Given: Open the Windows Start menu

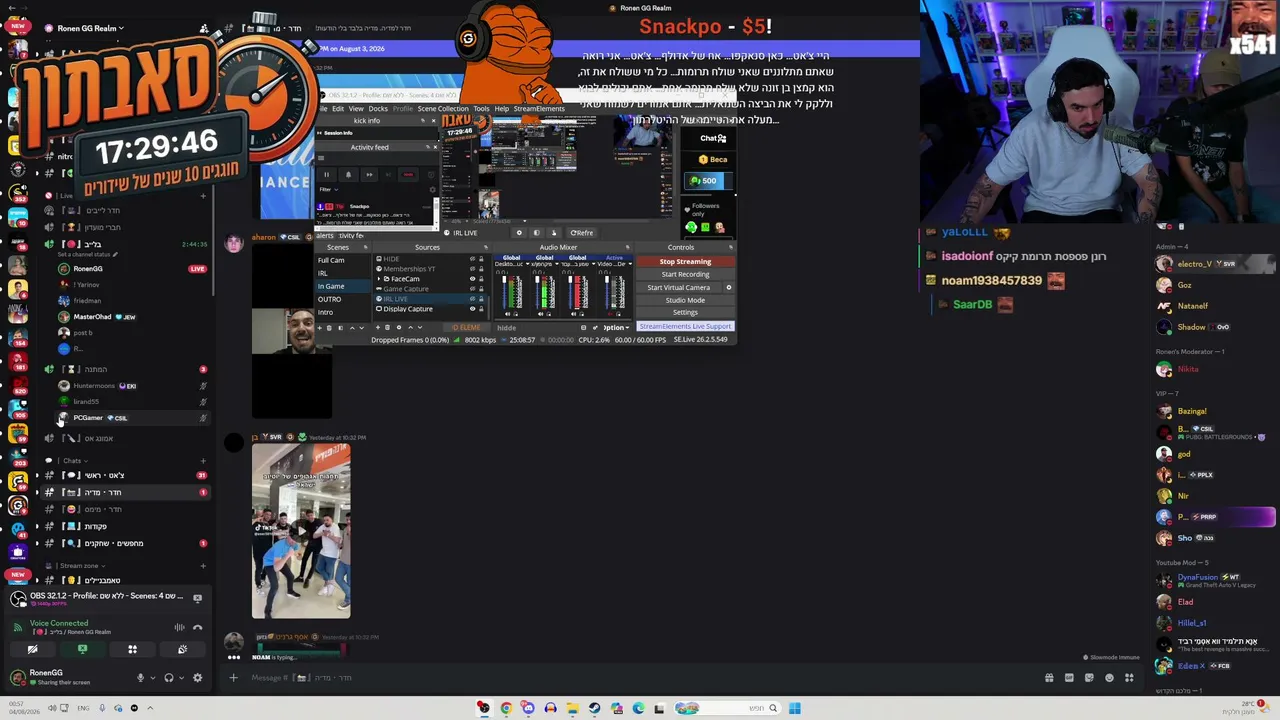Looking at the screenshot, I should [794, 708].
